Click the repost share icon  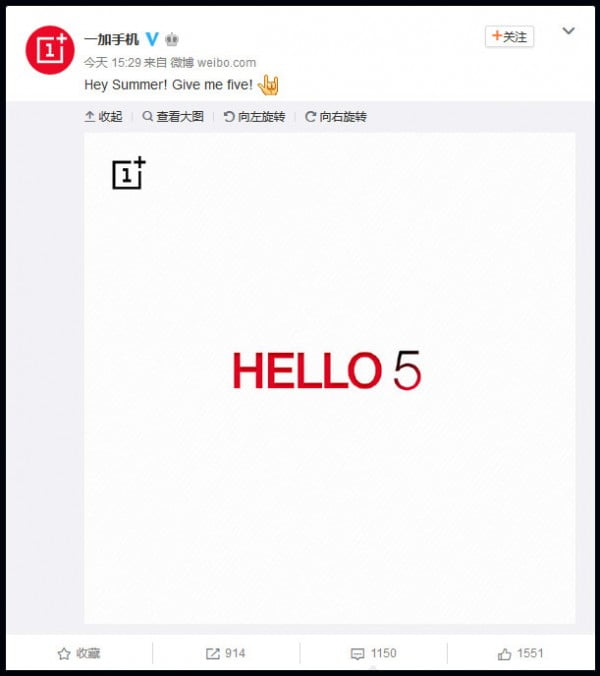212,654
